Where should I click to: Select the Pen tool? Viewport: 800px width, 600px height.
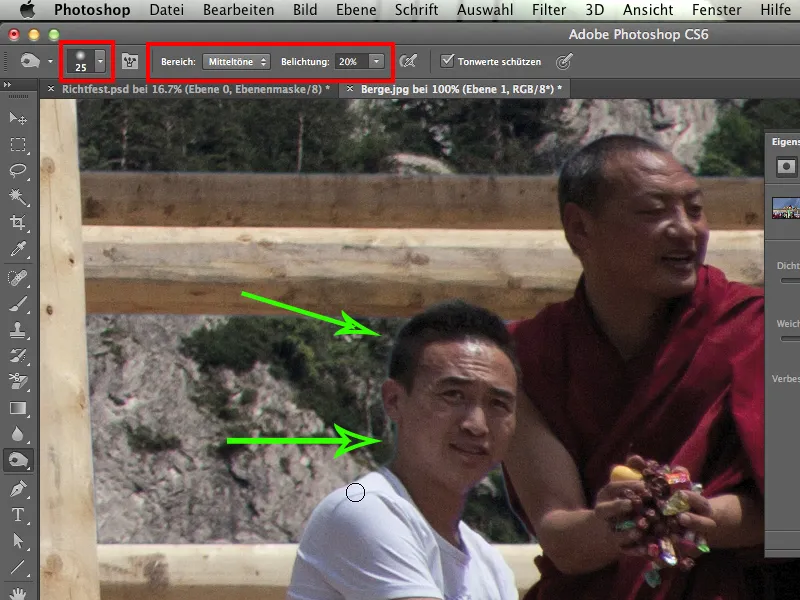(x=18, y=489)
